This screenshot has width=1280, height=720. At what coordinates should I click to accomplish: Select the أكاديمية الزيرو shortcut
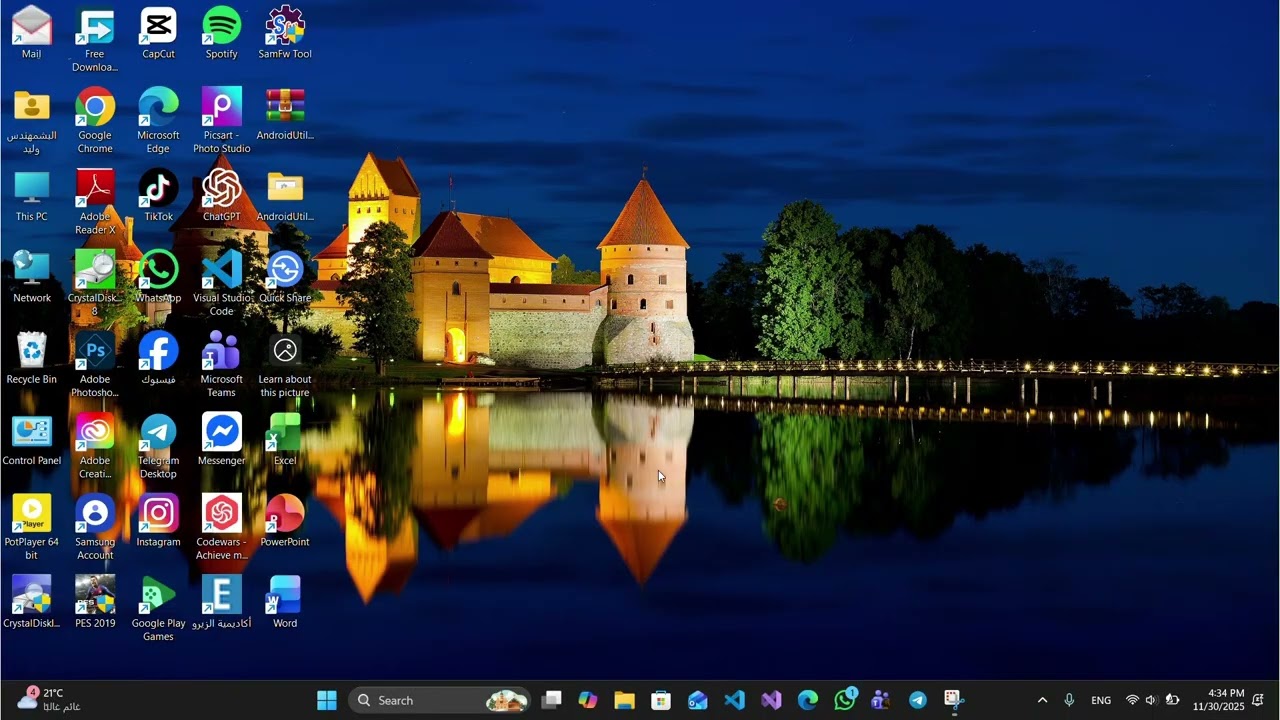click(221, 603)
